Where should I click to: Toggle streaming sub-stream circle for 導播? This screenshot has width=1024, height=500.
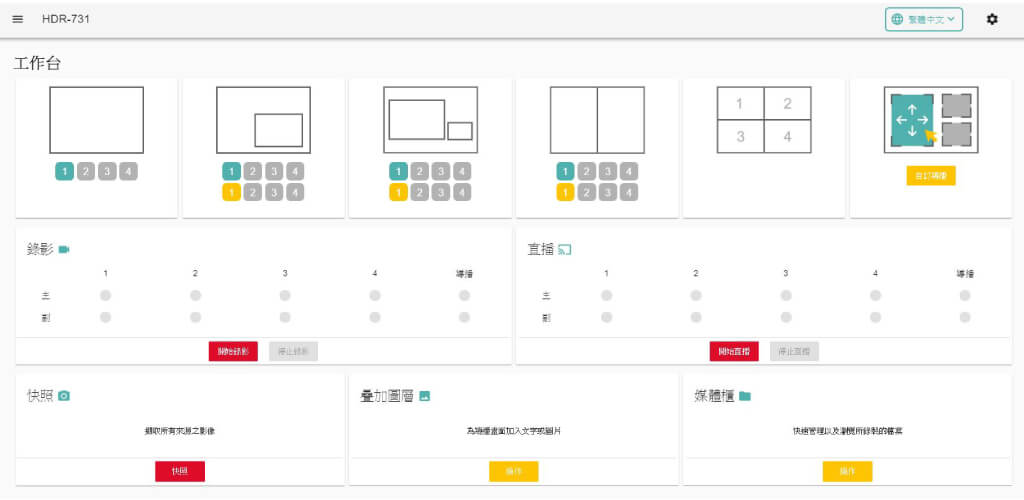pyautogui.click(x=965, y=317)
